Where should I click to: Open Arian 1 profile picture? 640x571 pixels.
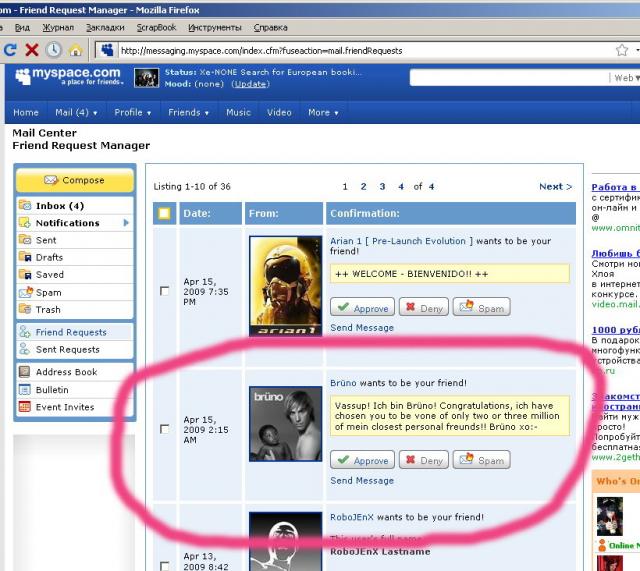coord(285,286)
